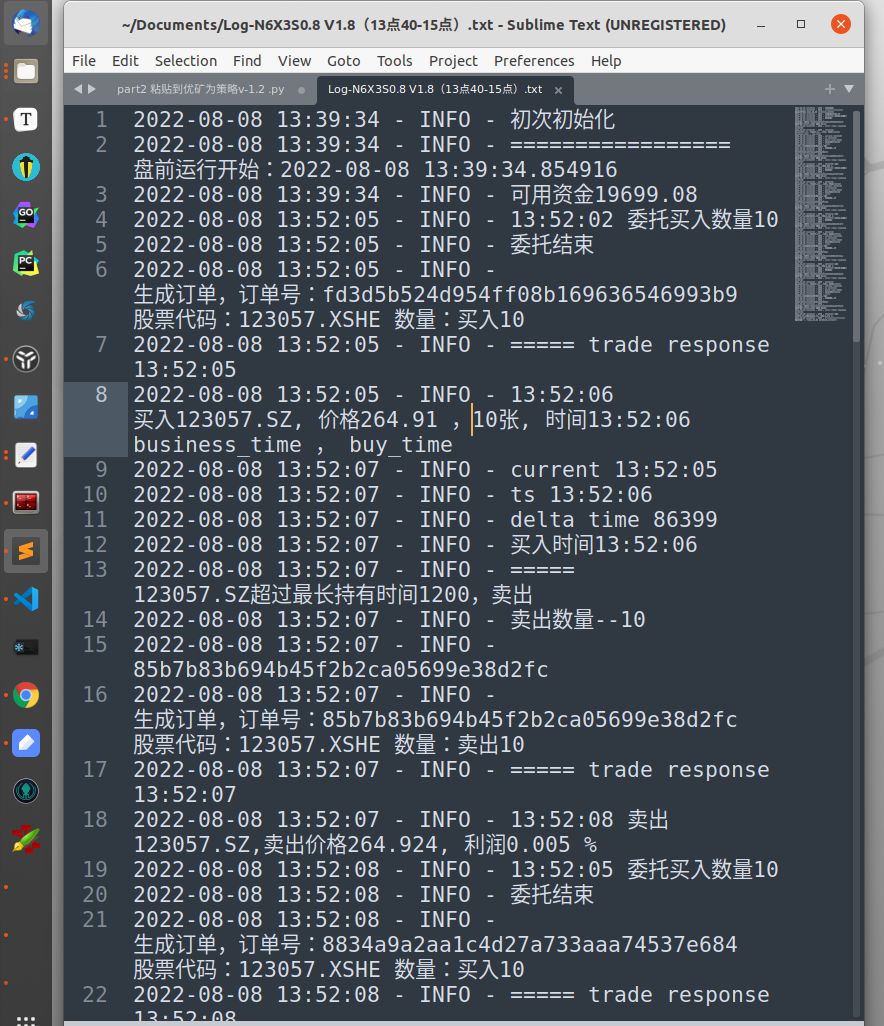The height and width of the screenshot is (1026, 884).
Task: Select Sublime Text icon in the dock
Action: pyautogui.click(x=26, y=551)
